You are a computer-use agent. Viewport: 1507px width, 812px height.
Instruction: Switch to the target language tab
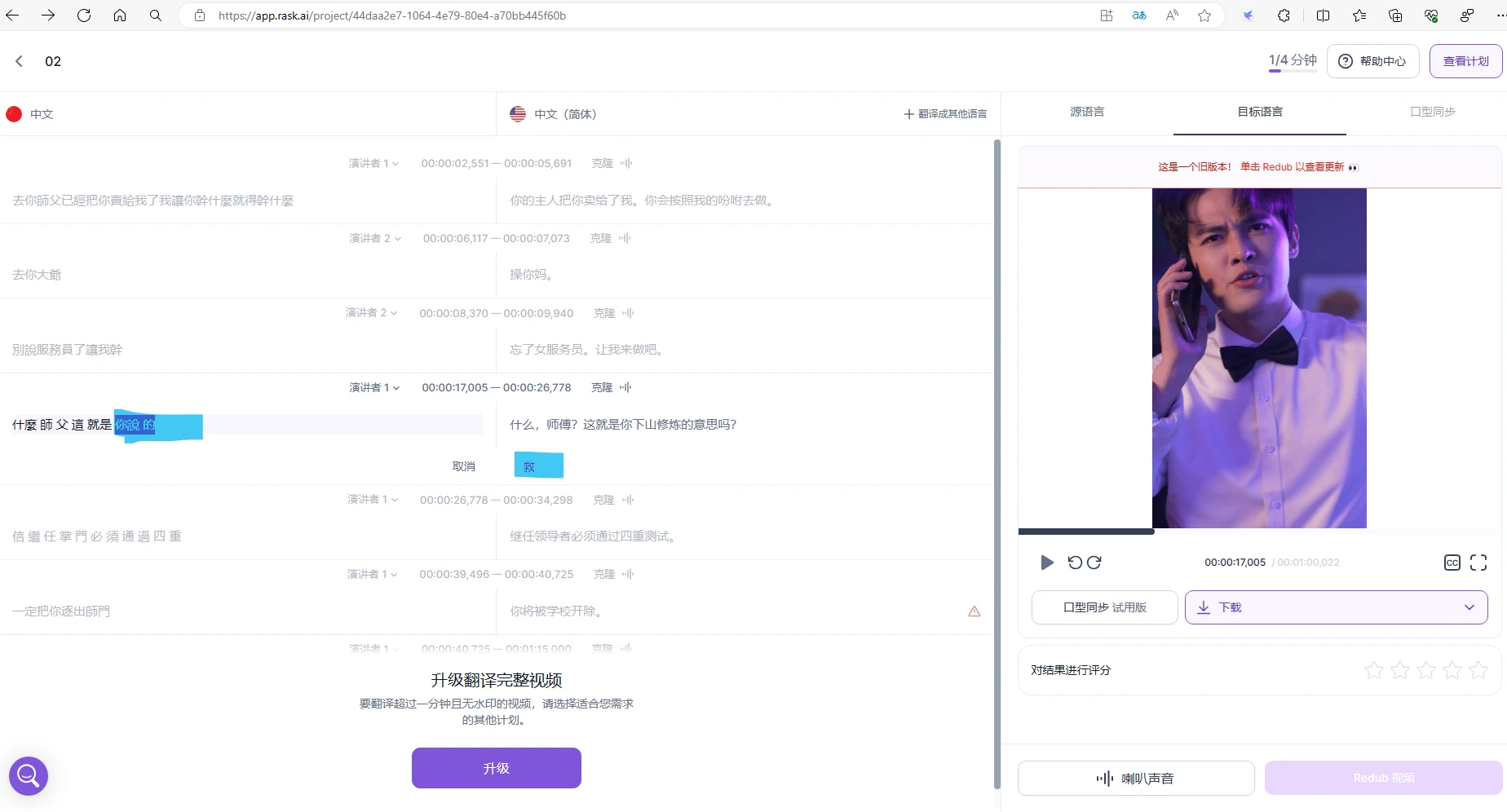[1260, 112]
